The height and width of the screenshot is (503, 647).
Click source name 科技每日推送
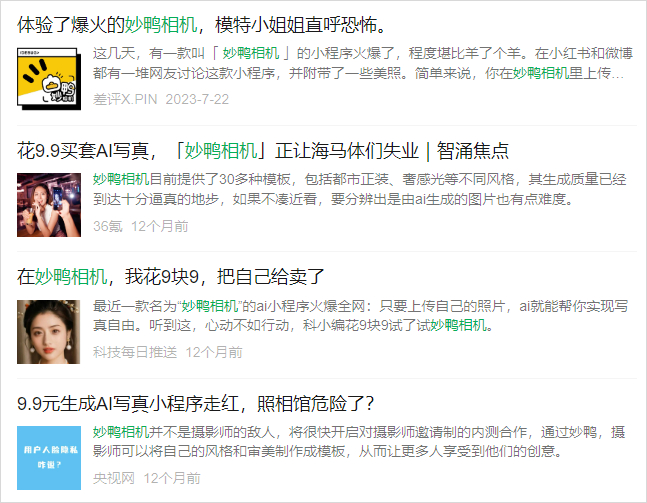tap(135, 352)
